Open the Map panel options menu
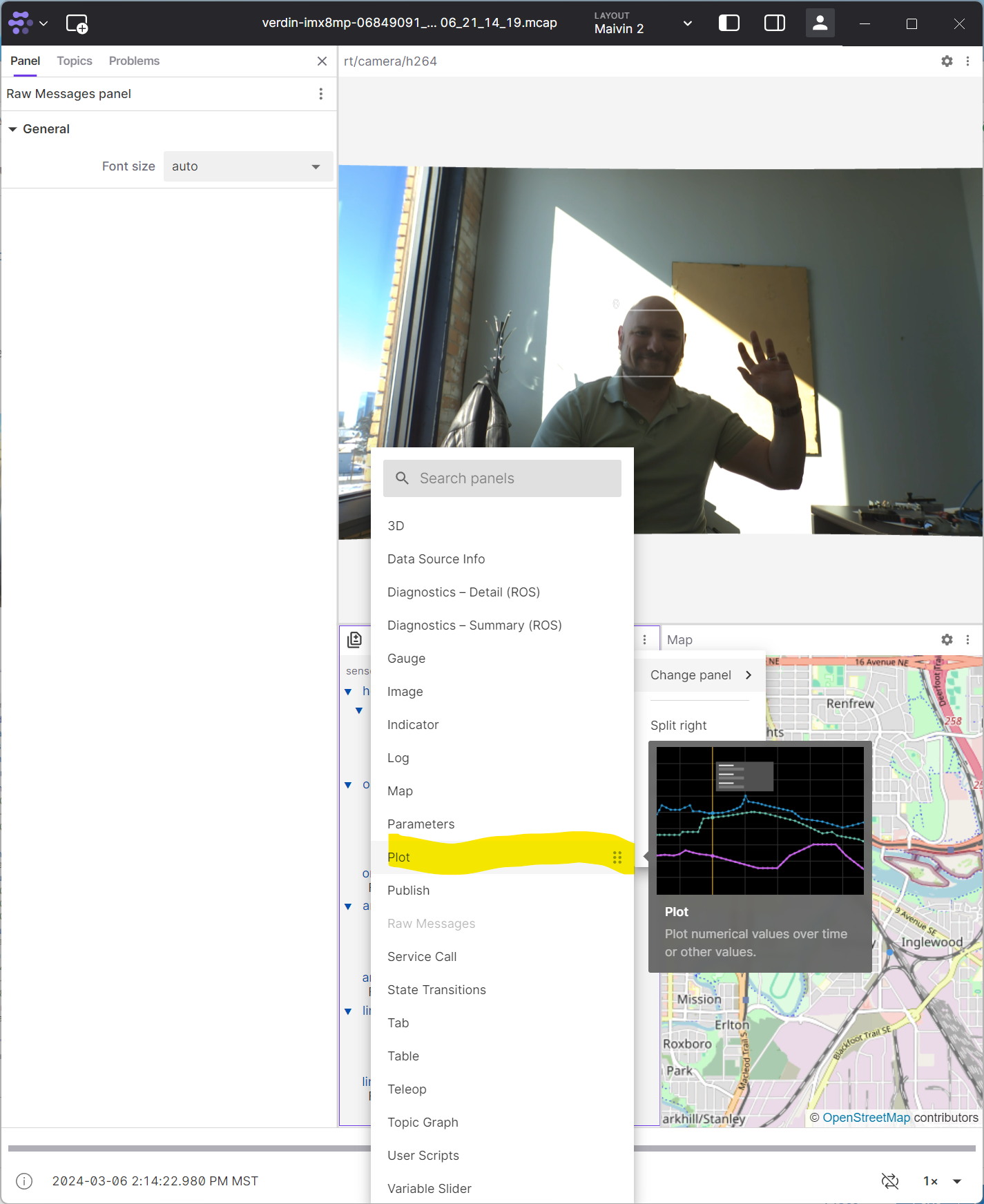984x1204 pixels. point(967,640)
